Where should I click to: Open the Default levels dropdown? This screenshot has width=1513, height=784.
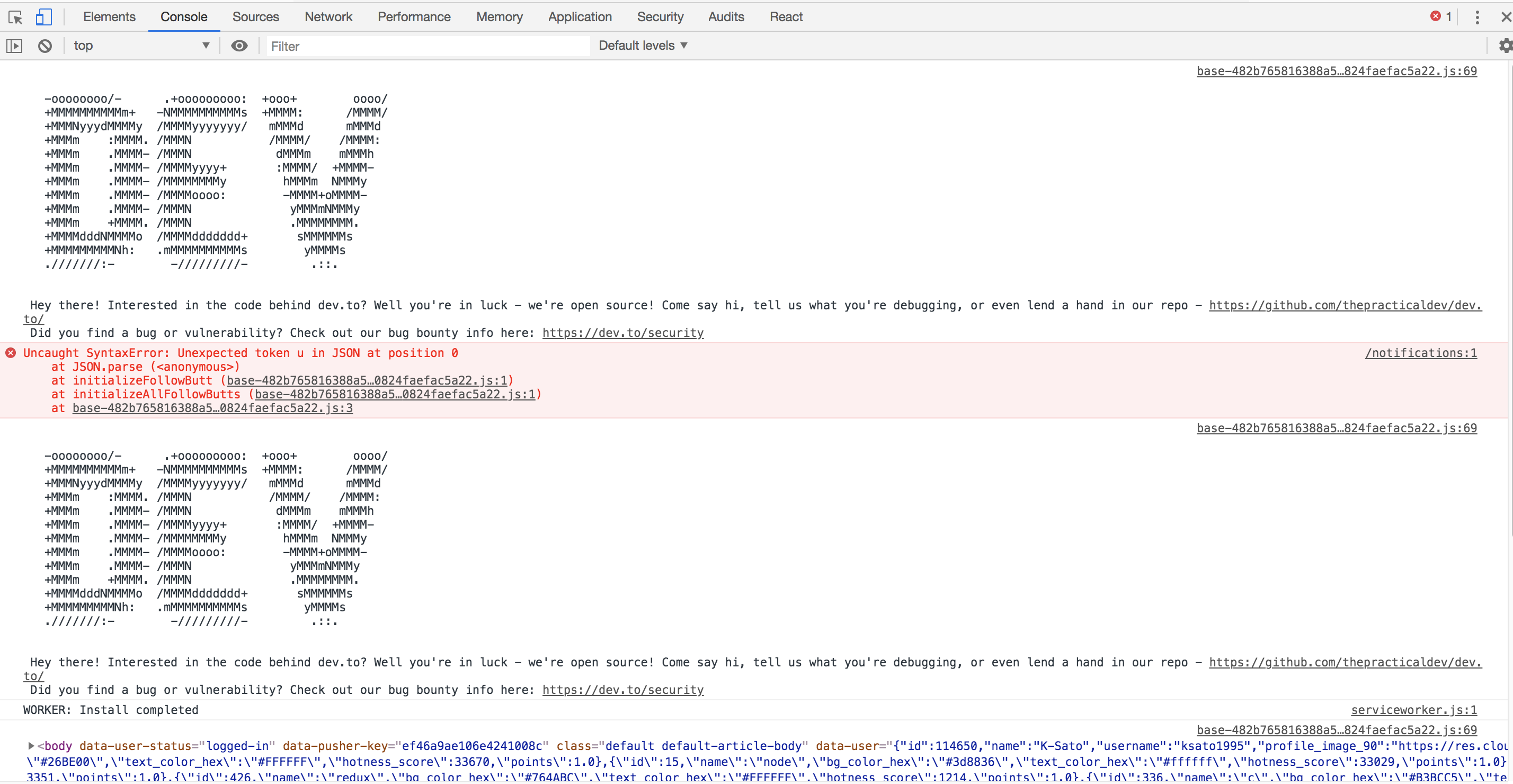[643, 46]
